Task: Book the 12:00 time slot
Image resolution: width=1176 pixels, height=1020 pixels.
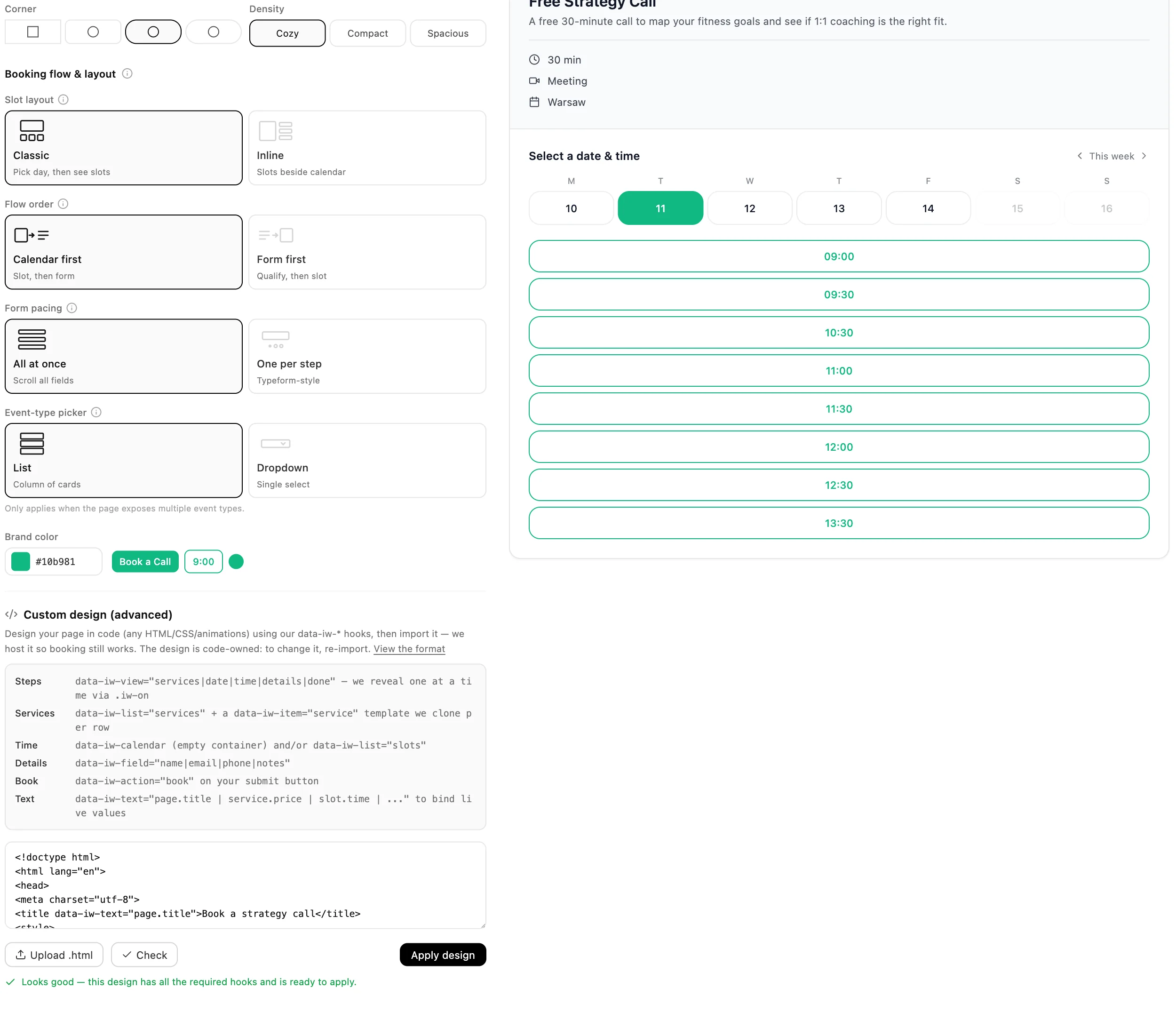Action: click(x=838, y=447)
